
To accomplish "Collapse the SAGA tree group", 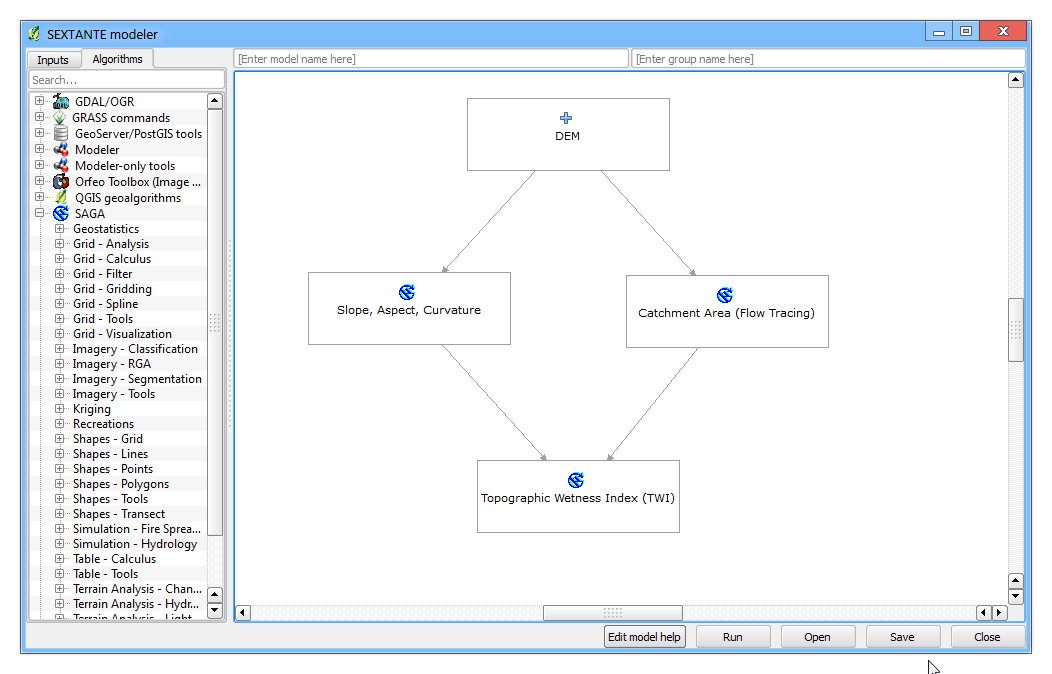I will (x=40, y=213).
